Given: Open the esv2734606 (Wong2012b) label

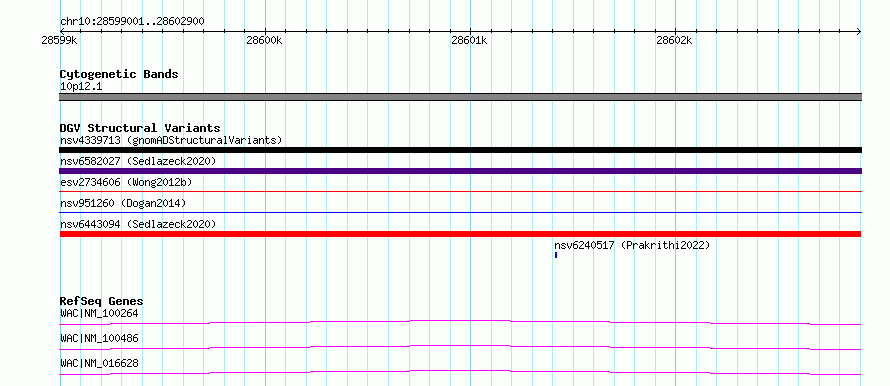Looking at the screenshot, I should (126, 182).
